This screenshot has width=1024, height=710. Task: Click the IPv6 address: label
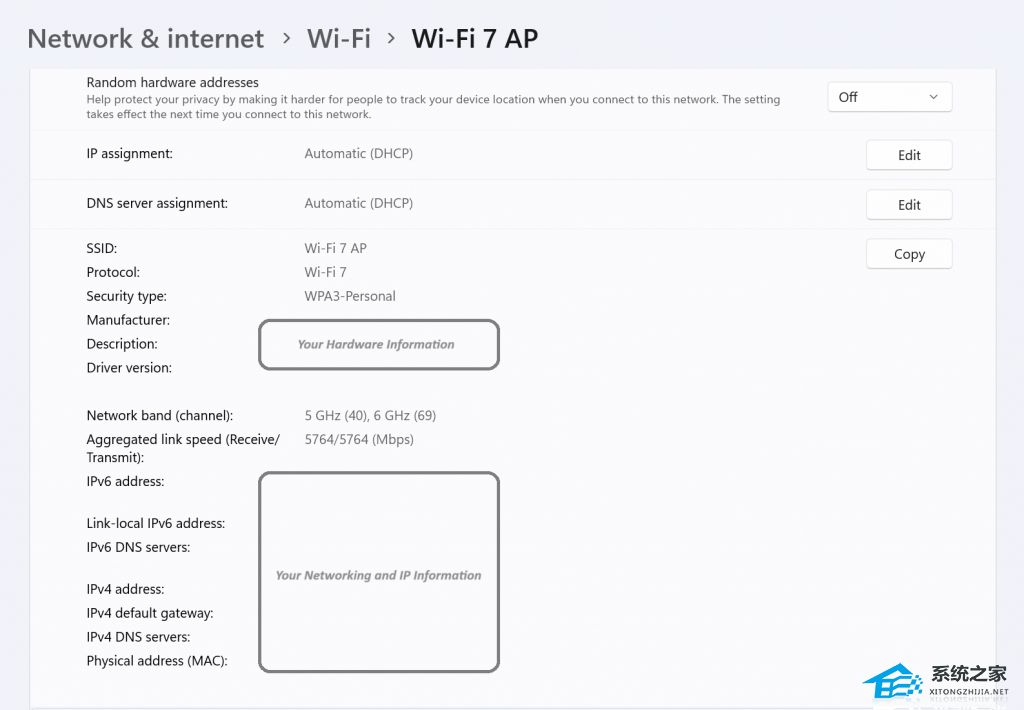click(125, 481)
